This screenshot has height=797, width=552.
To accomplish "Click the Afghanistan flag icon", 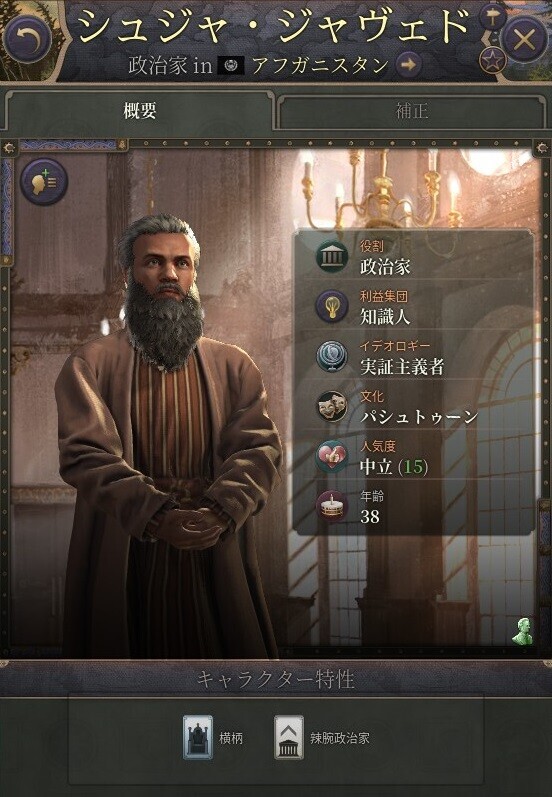I will pyautogui.click(x=231, y=65).
